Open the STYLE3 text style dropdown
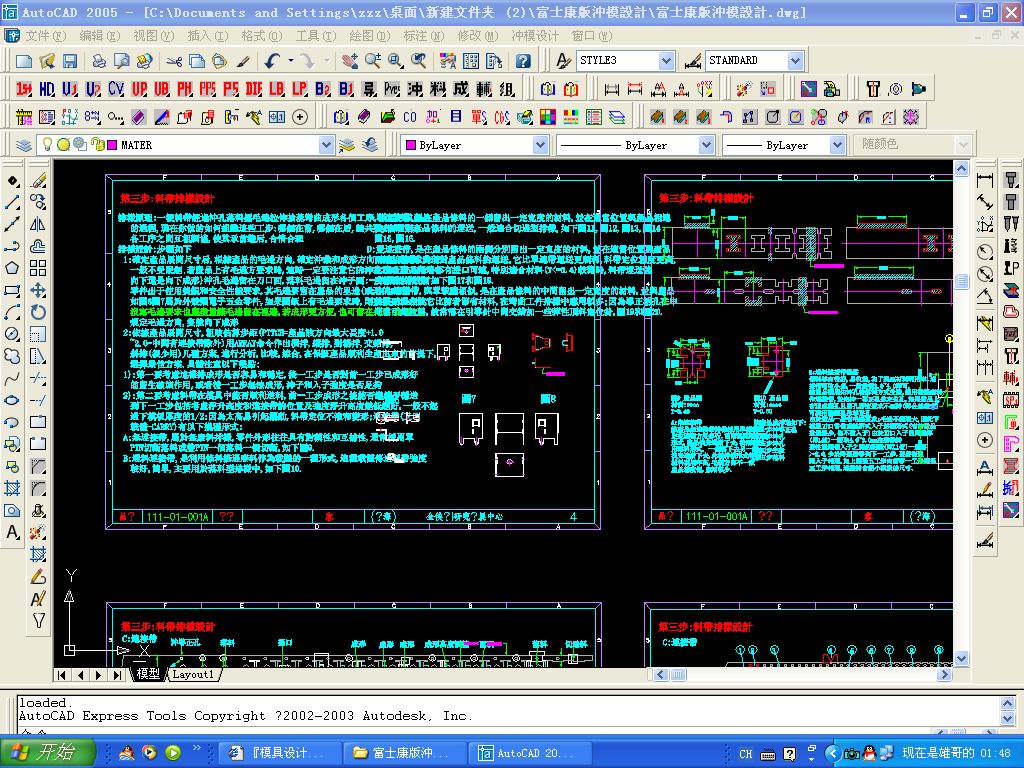 [x=665, y=61]
